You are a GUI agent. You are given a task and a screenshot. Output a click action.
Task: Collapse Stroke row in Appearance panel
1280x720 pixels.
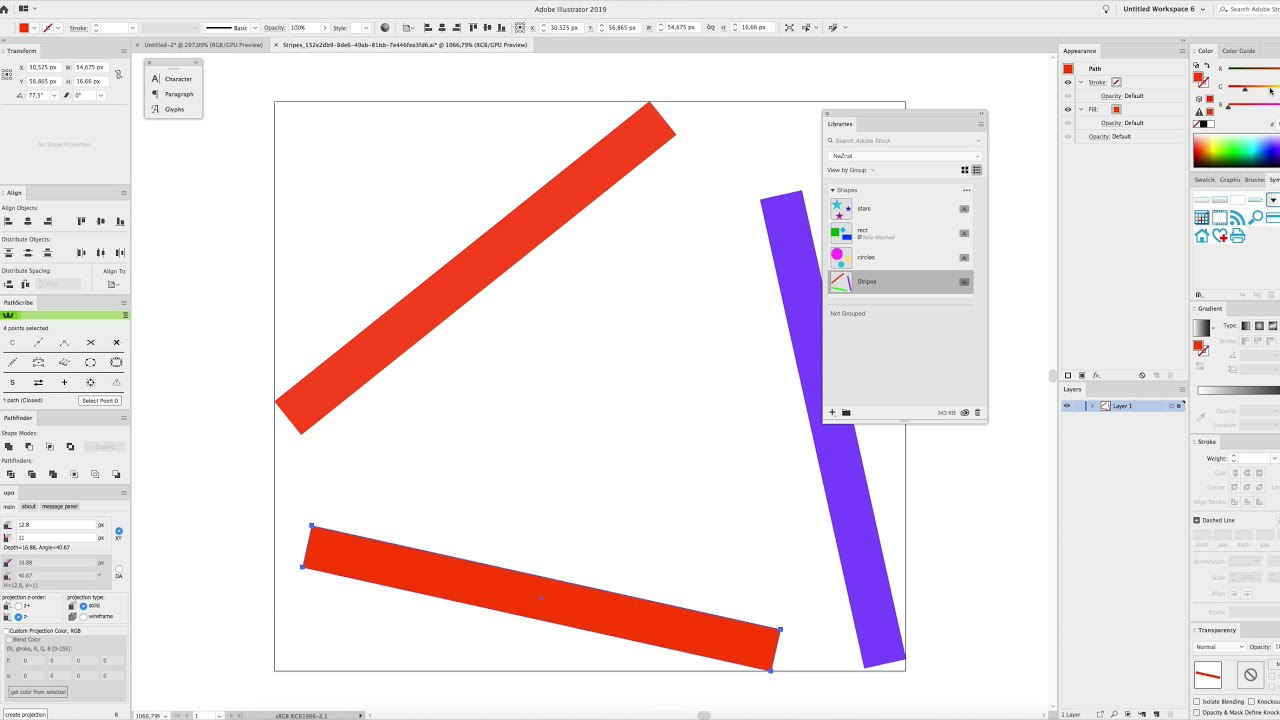coord(1081,82)
